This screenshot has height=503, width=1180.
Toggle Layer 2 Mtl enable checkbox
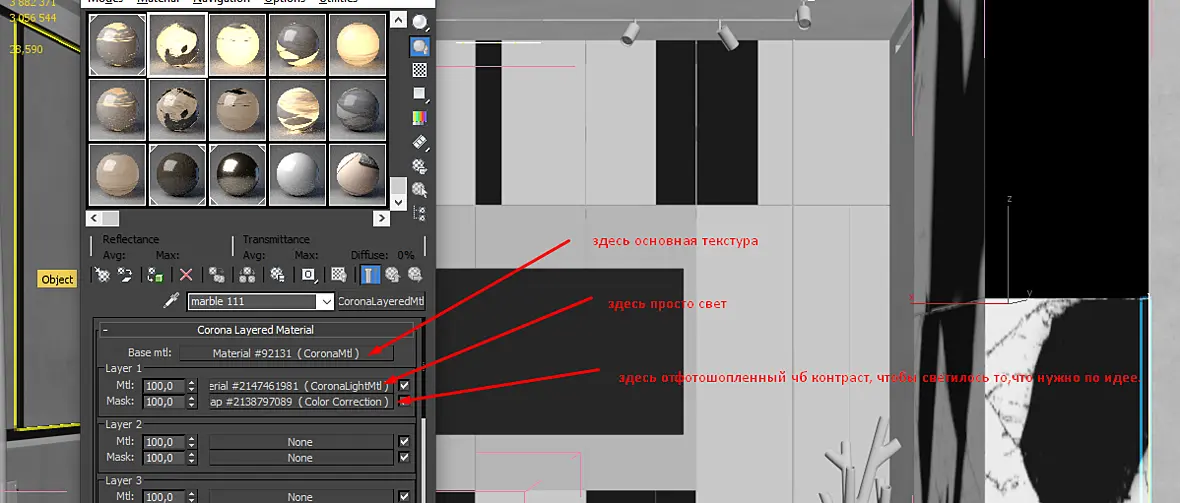[404, 442]
